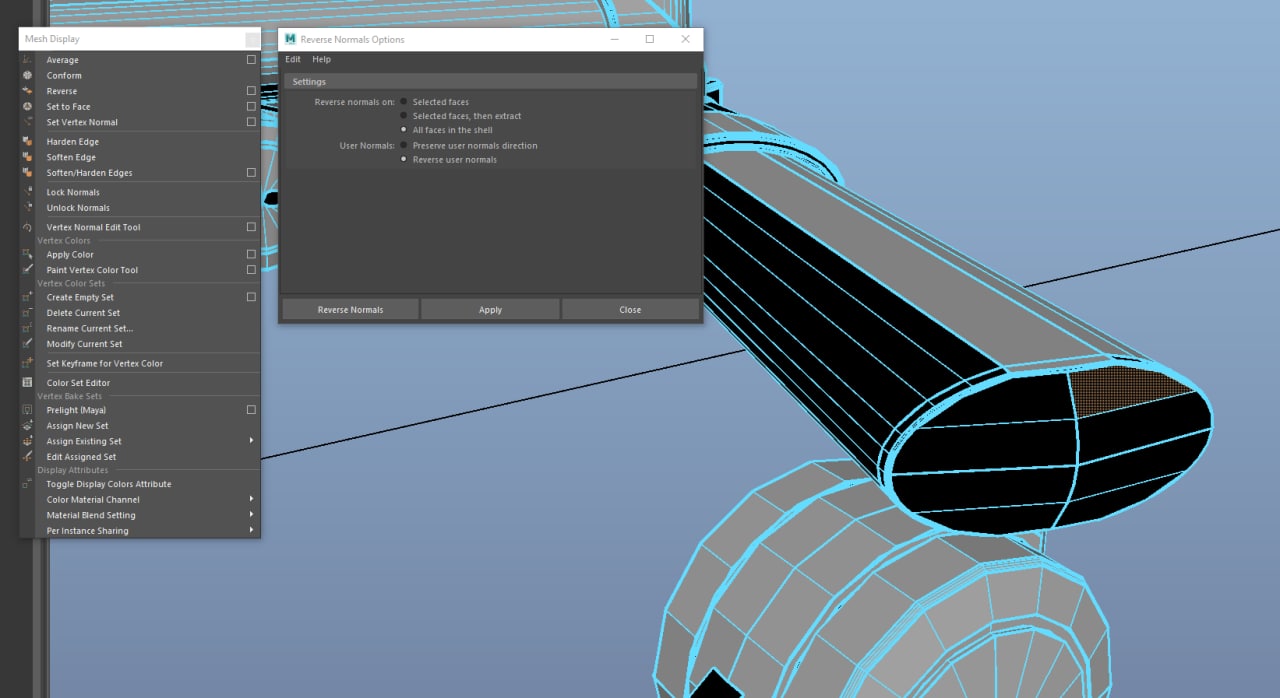Click the Prelight (Maya) icon
The image size is (1280, 698).
click(x=27, y=410)
